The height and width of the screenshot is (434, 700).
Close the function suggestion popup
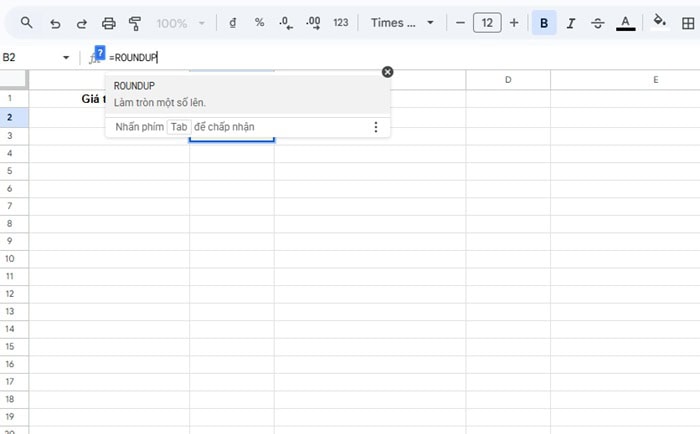tap(388, 72)
